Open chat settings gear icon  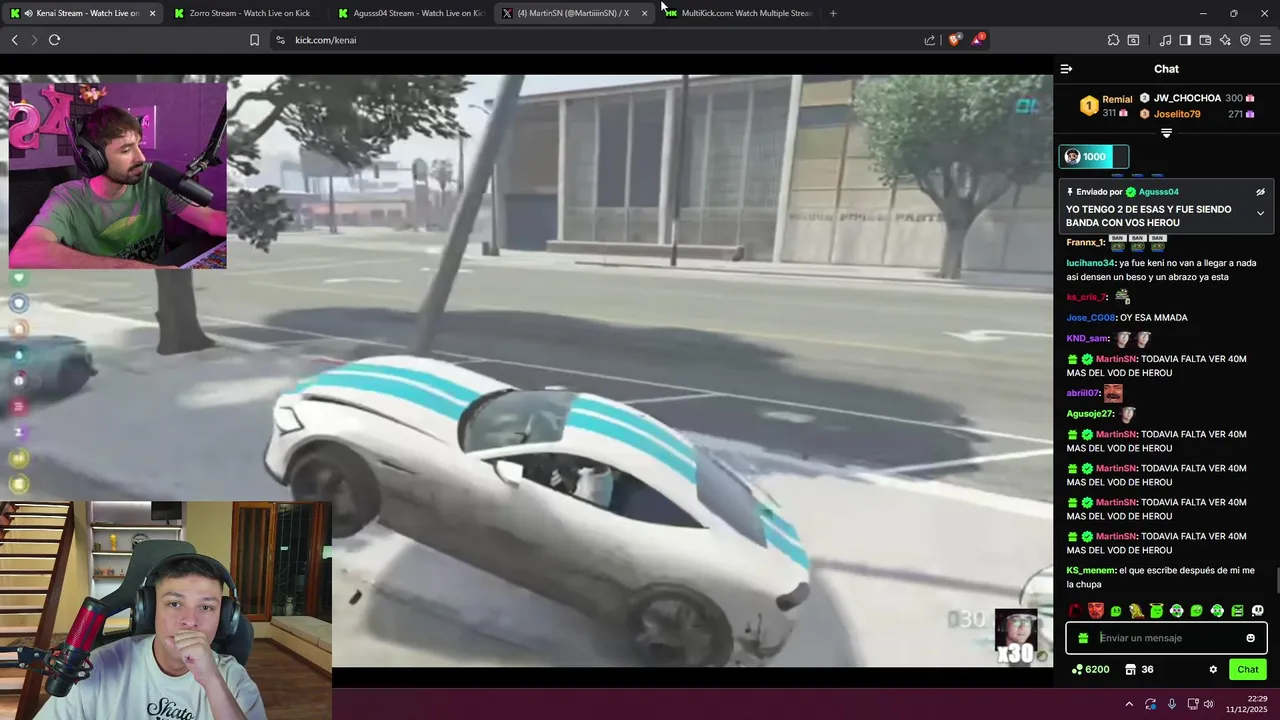[1213, 670]
